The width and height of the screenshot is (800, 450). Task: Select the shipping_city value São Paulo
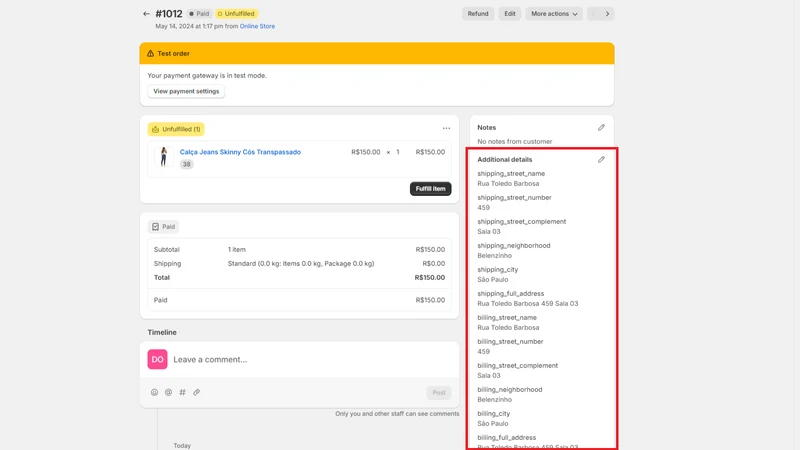point(493,280)
